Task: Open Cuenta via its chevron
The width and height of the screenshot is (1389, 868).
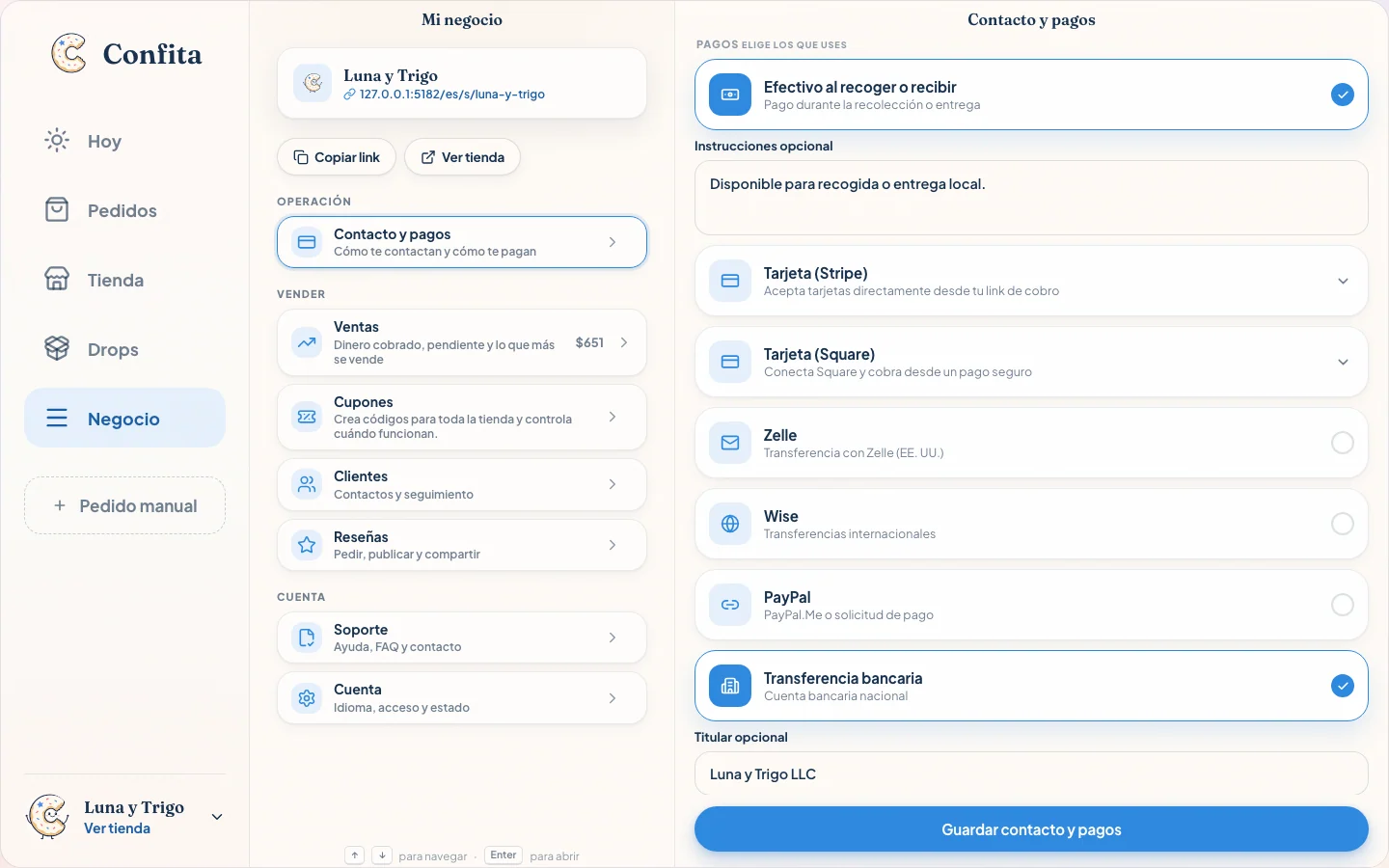Action: coord(613,698)
